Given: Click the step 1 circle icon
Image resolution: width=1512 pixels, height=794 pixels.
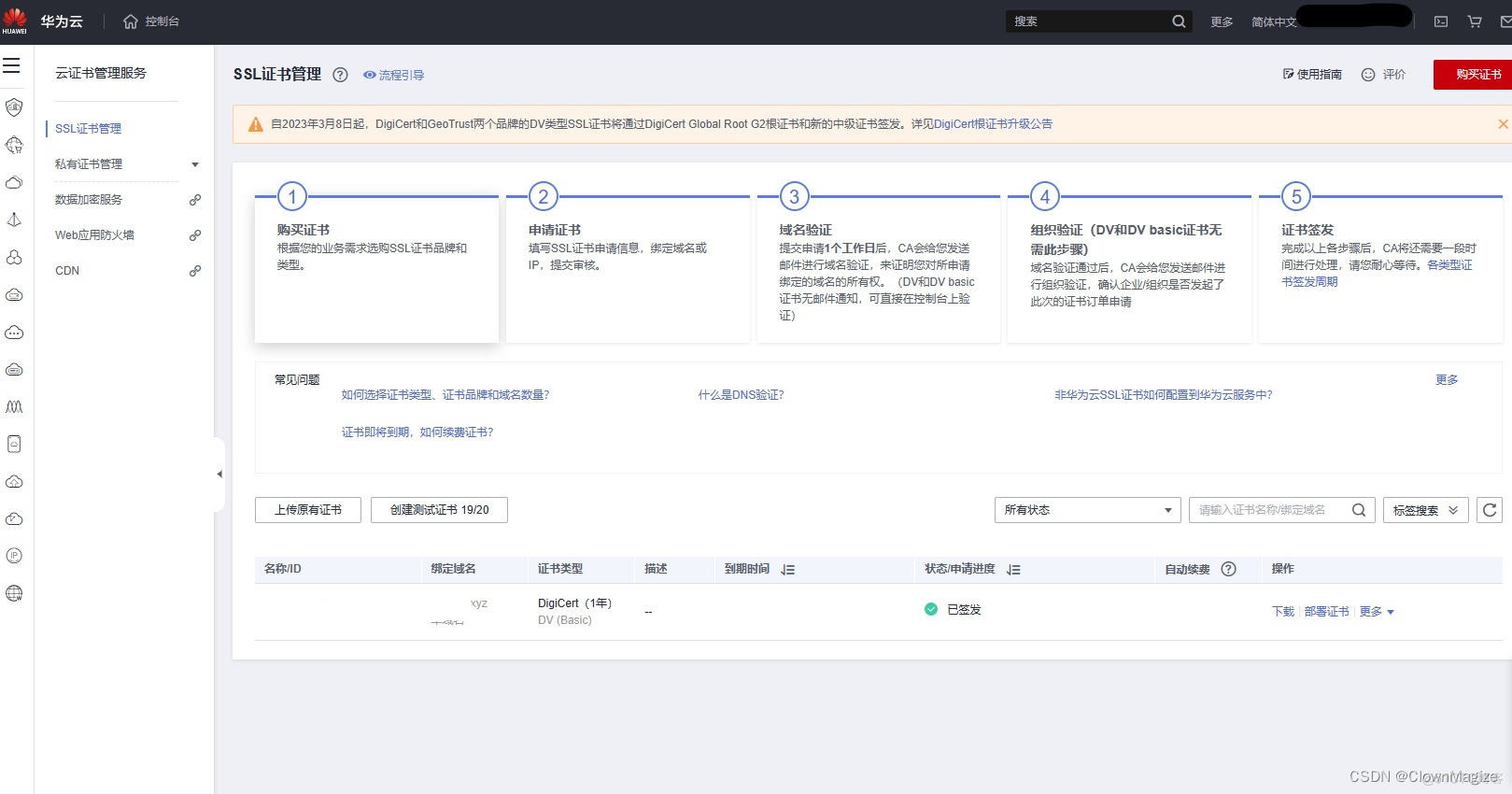Looking at the screenshot, I should tap(292, 196).
